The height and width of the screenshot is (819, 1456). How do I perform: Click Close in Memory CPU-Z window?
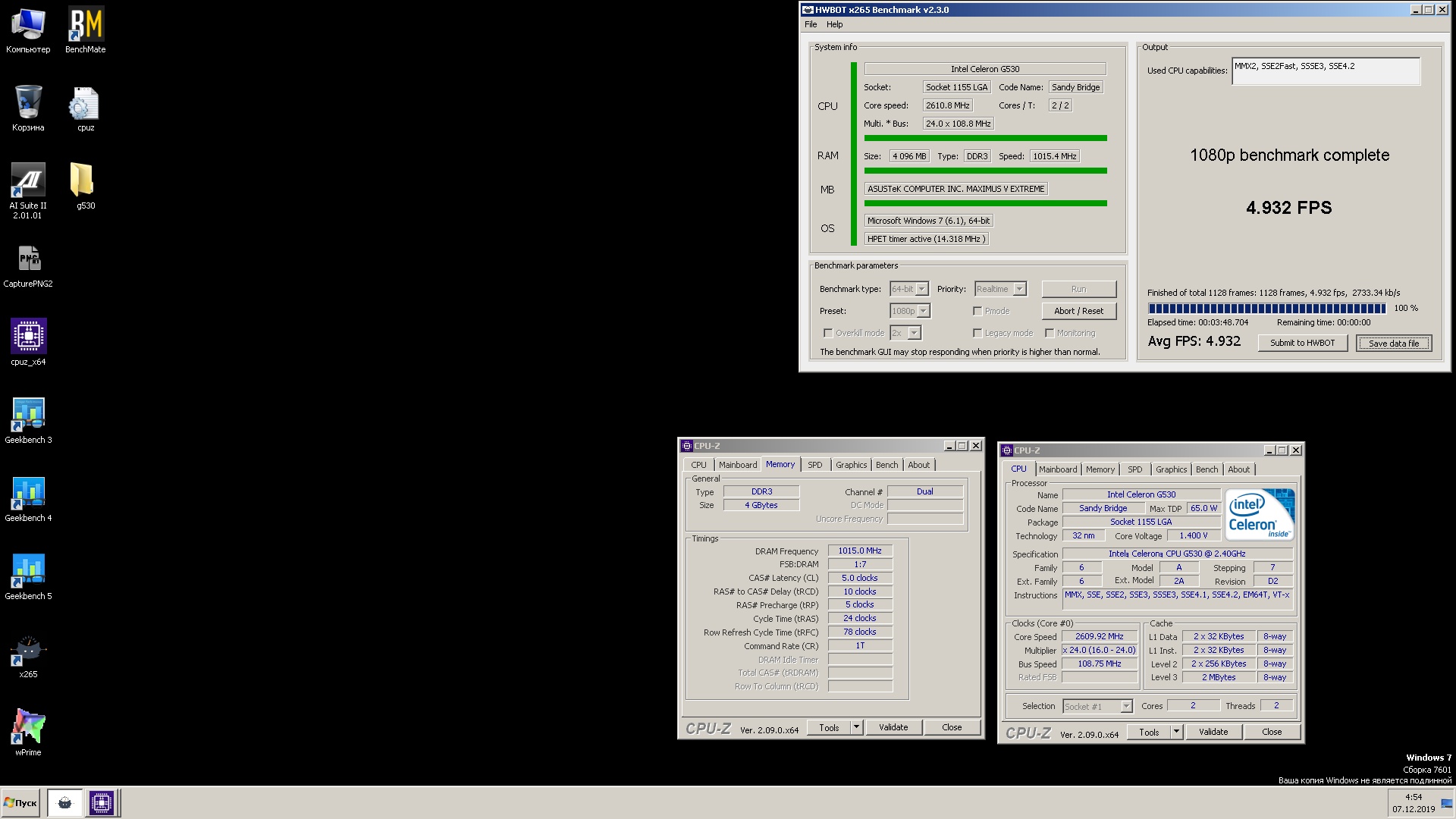point(952,727)
